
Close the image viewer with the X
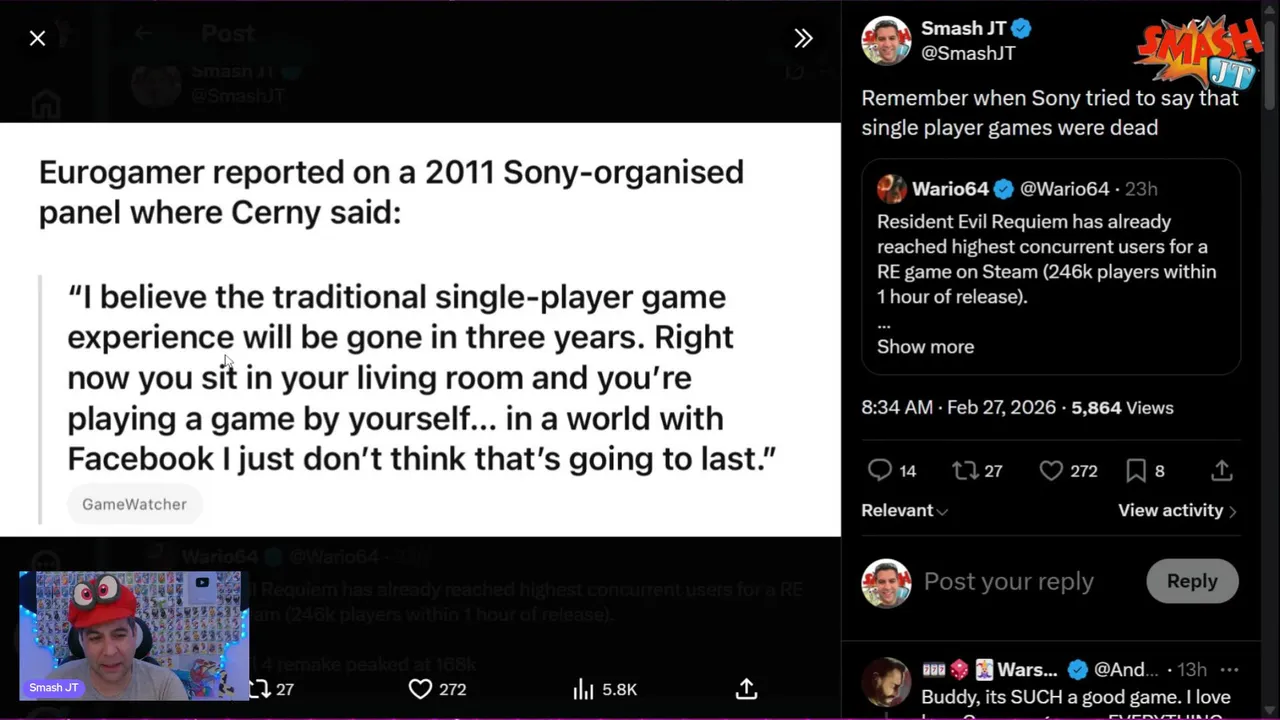[x=37, y=38]
